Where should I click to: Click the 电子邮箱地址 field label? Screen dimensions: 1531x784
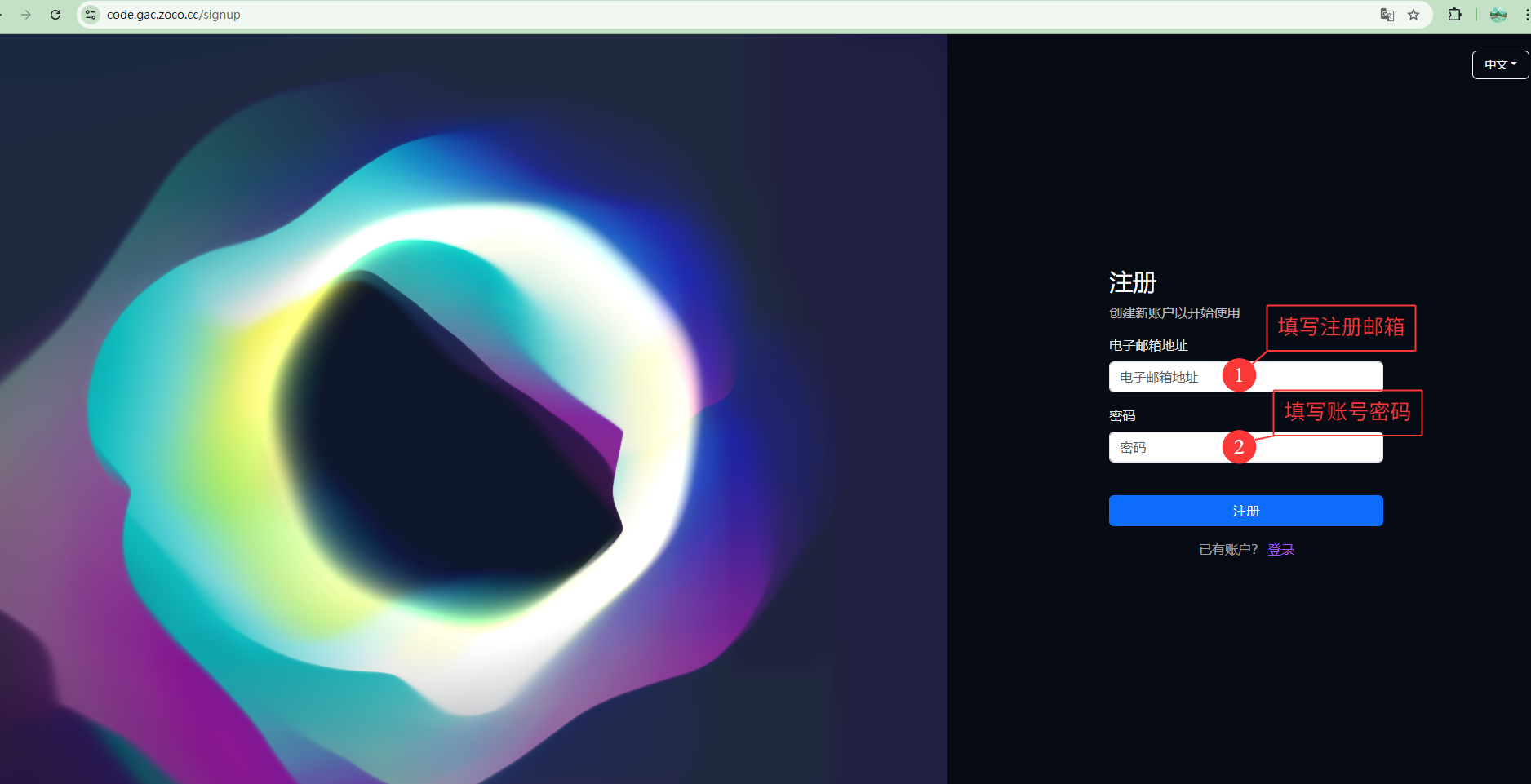[x=1148, y=346]
